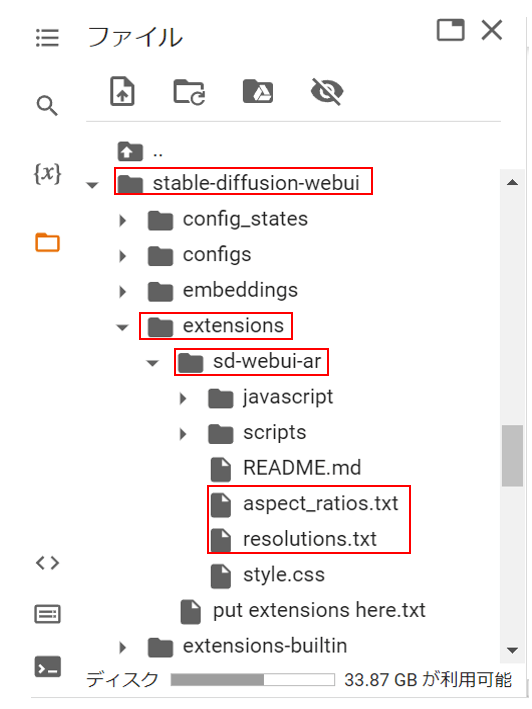Select the orange Files folder icon
The image size is (532, 709).
[x=47, y=242]
